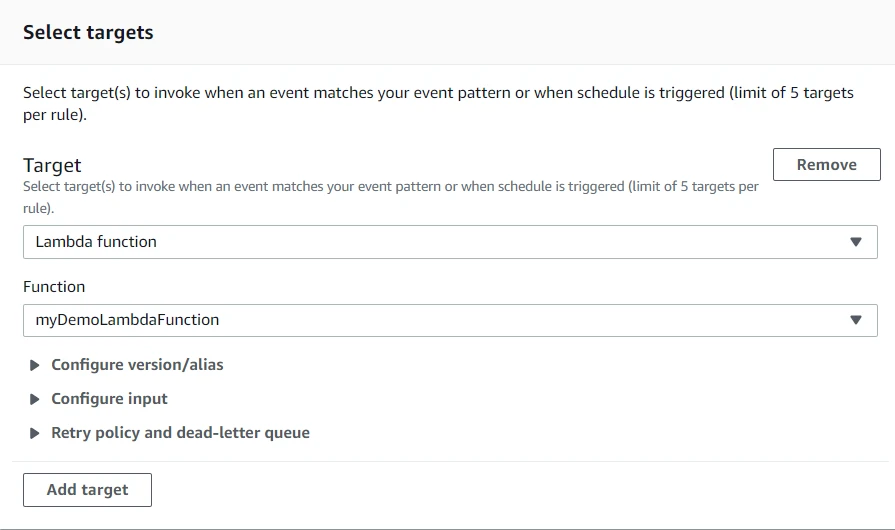
Task: Click the triangle next to Retry policy
Action: point(35,433)
